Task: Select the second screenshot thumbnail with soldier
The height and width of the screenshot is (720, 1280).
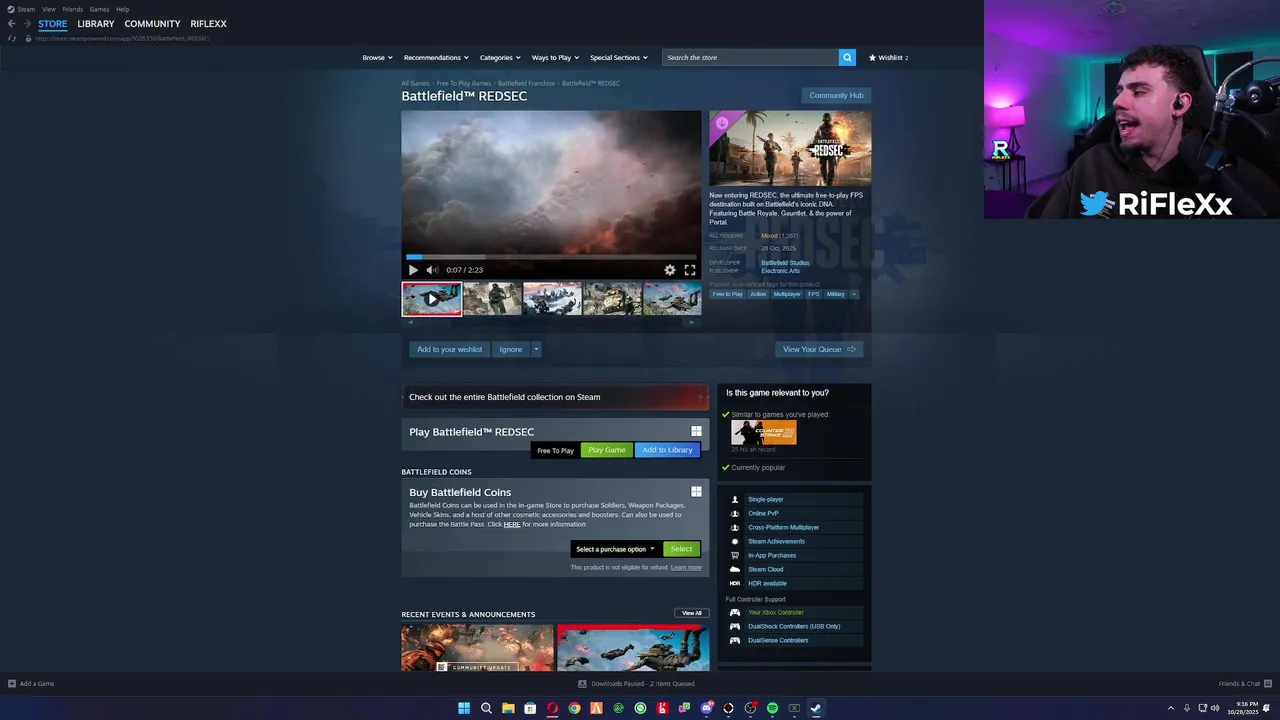Action: [x=492, y=298]
